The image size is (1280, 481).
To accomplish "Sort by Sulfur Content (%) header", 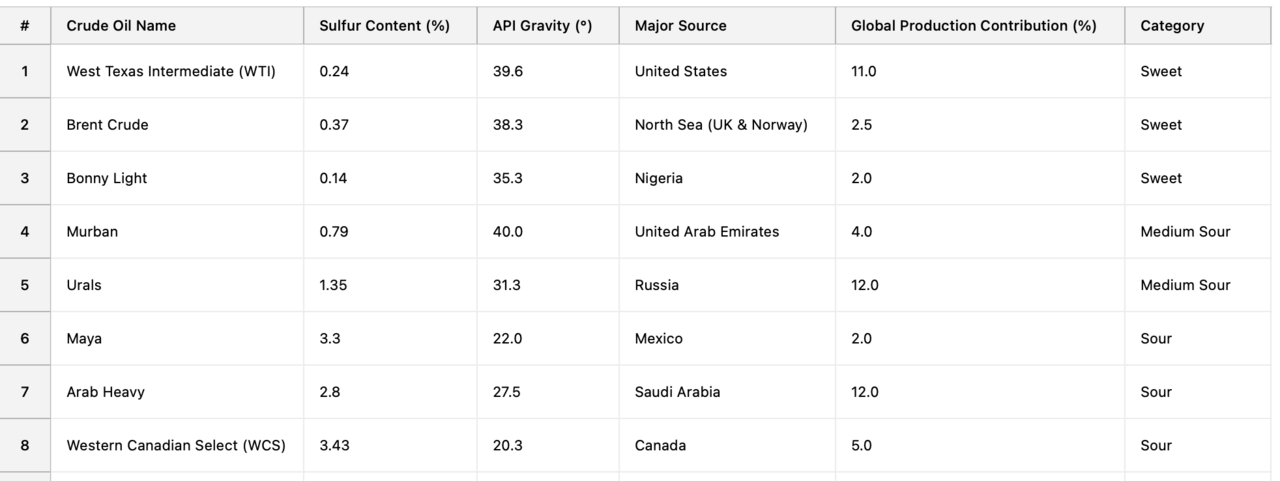I will coord(384,26).
